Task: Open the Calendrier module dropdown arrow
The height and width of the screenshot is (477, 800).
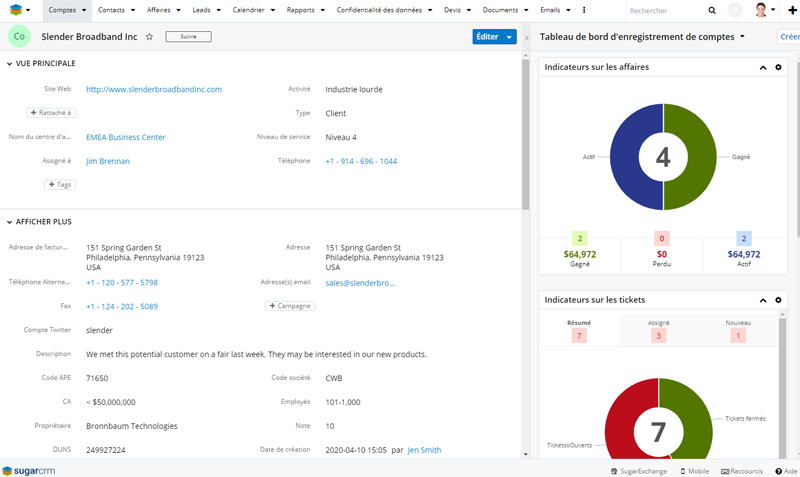Action: [273, 10]
